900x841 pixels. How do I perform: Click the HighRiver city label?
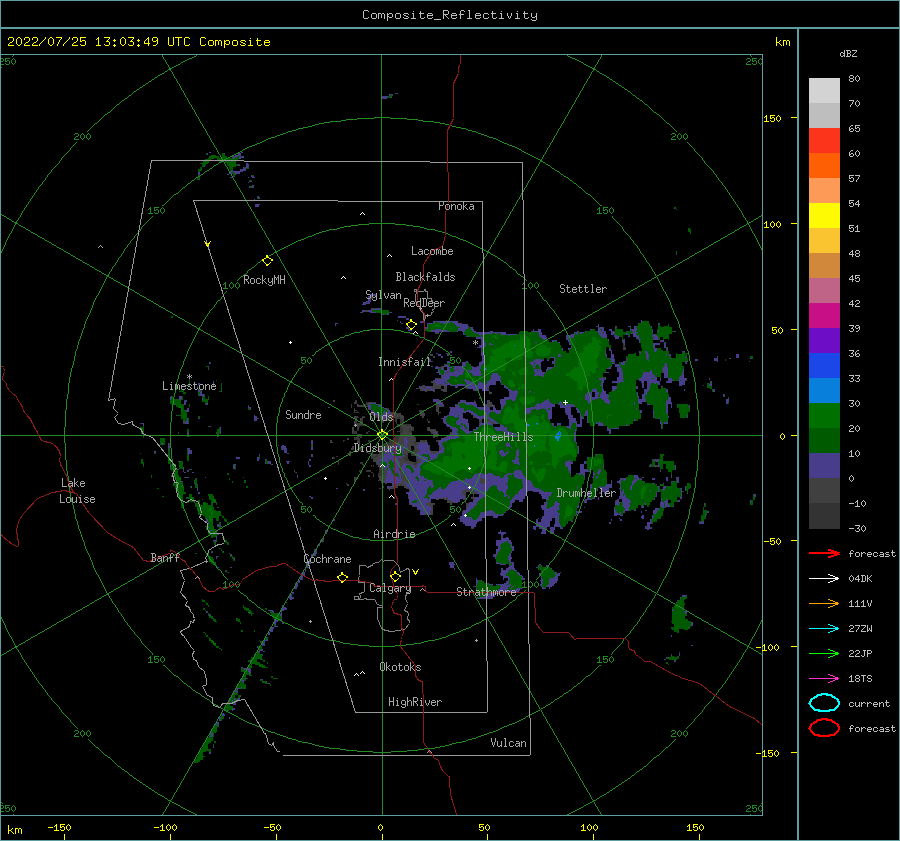coord(415,702)
